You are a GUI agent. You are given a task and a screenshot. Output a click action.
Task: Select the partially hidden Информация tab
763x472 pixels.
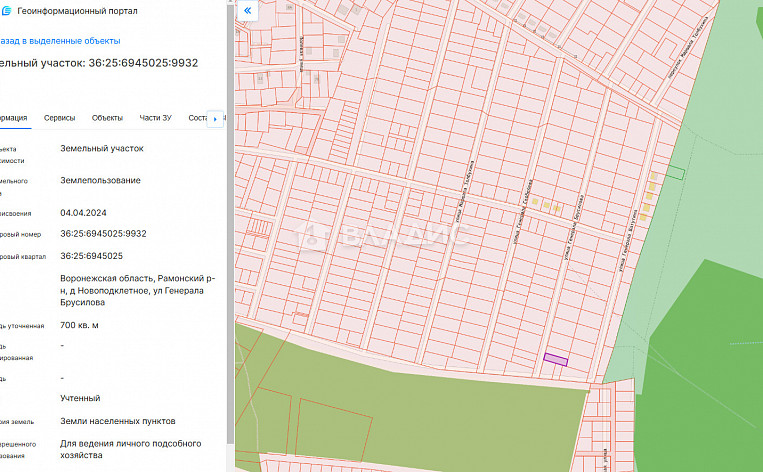(14, 118)
